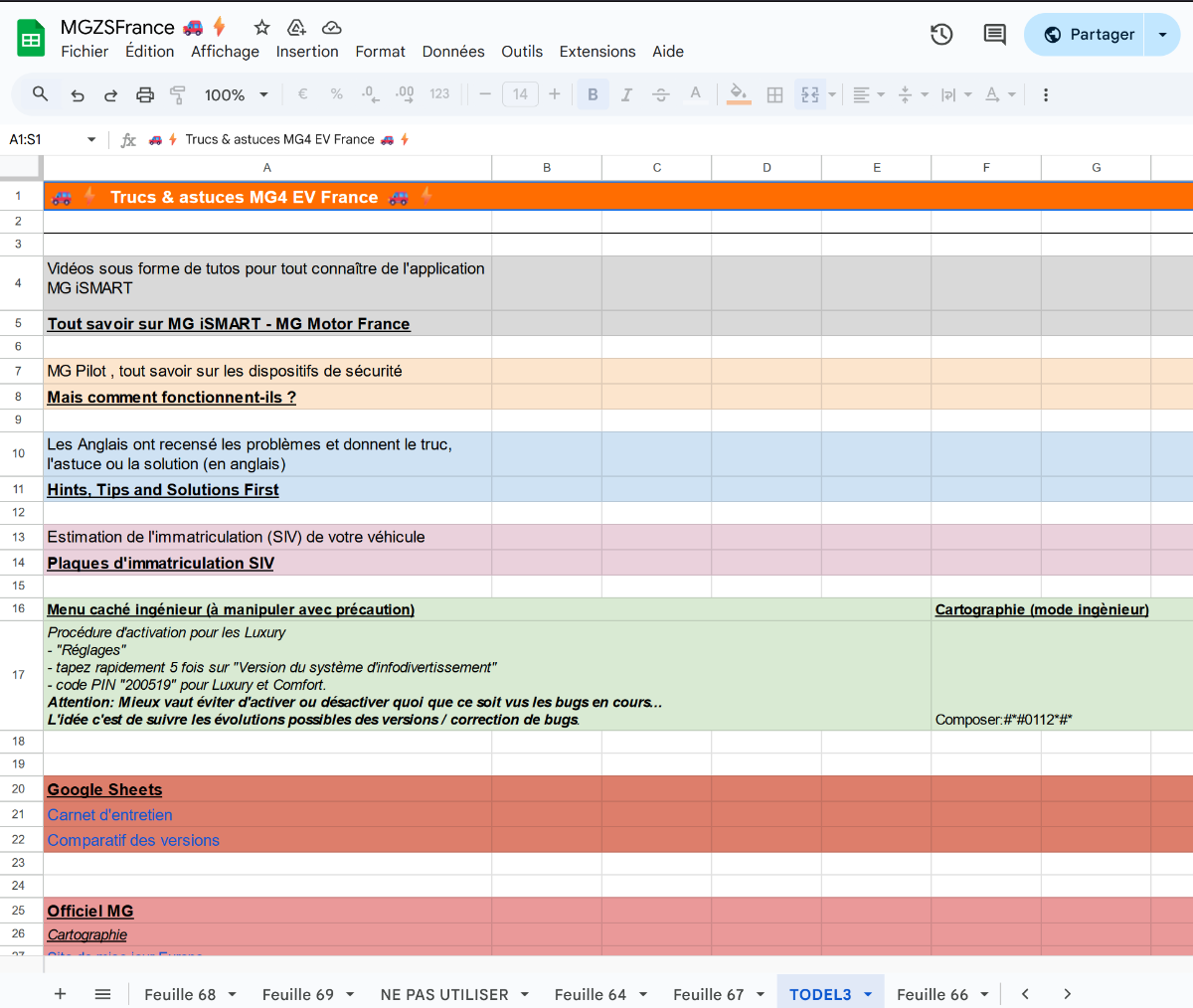Open the fill color paint bucket
Image resolution: width=1193 pixels, height=1008 pixels.
click(x=738, y=95)
